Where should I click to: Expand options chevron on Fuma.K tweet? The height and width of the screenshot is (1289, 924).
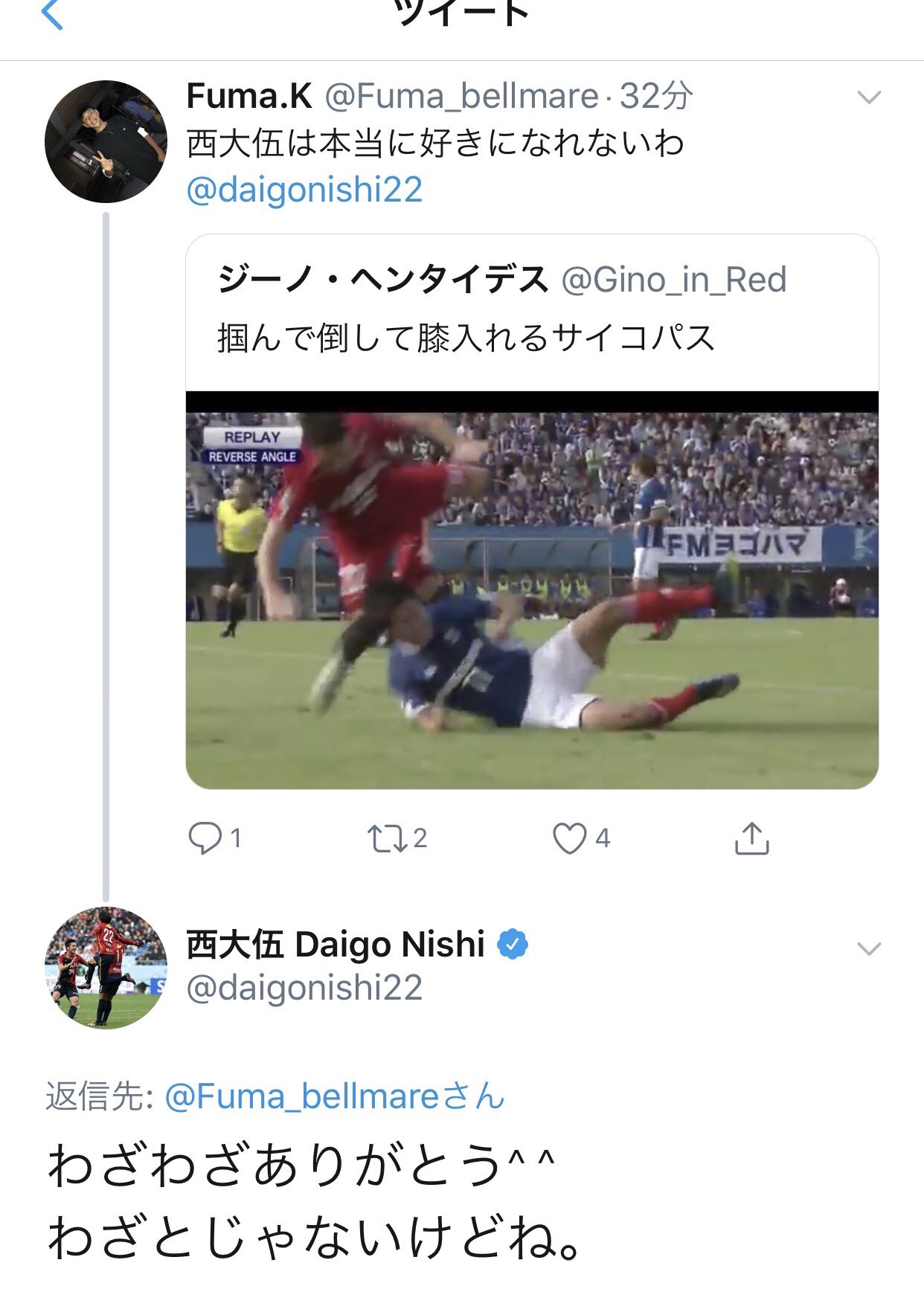tap(869, 97)
